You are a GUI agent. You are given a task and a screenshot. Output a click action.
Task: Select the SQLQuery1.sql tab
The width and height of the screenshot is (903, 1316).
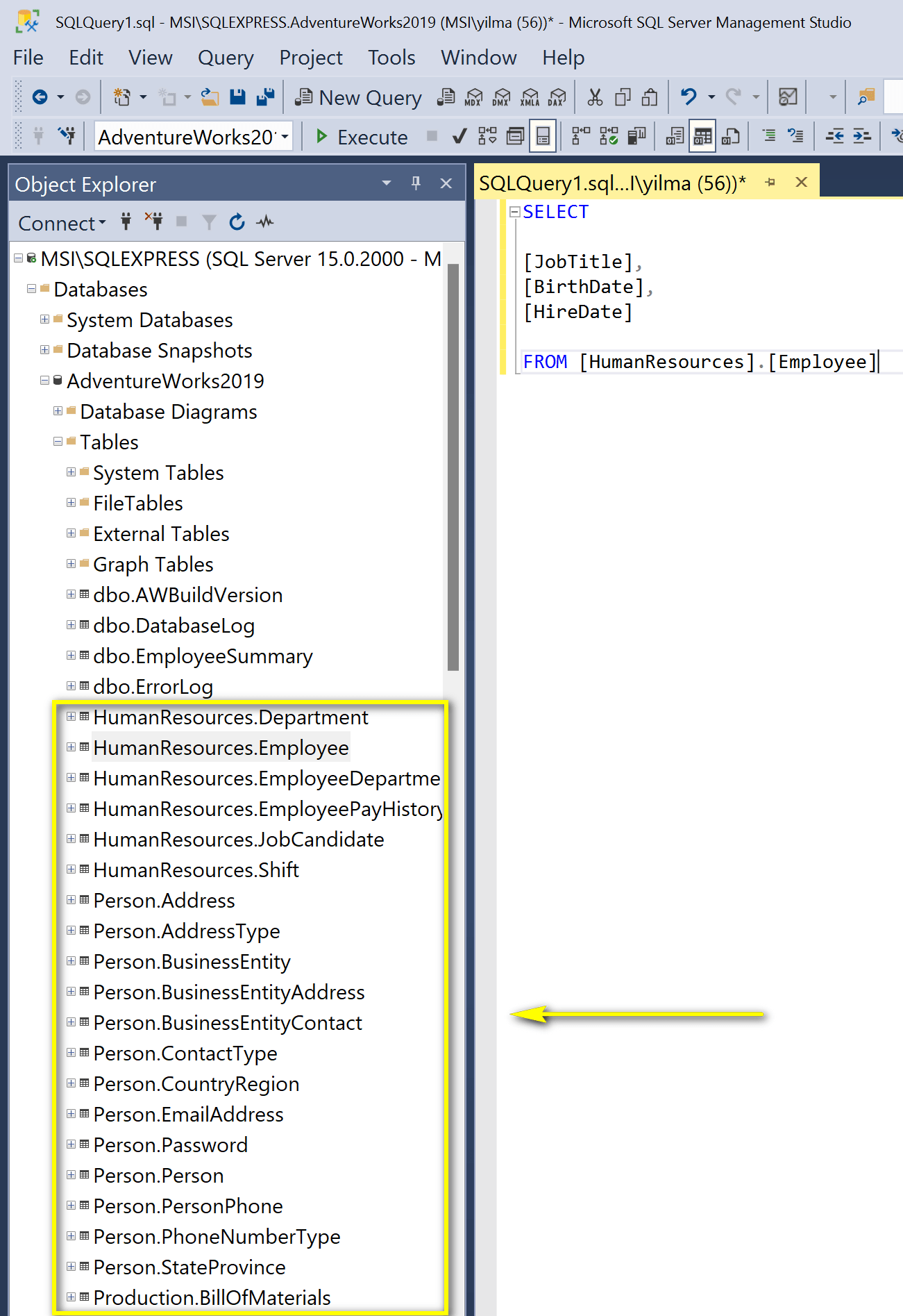(612, 183)
